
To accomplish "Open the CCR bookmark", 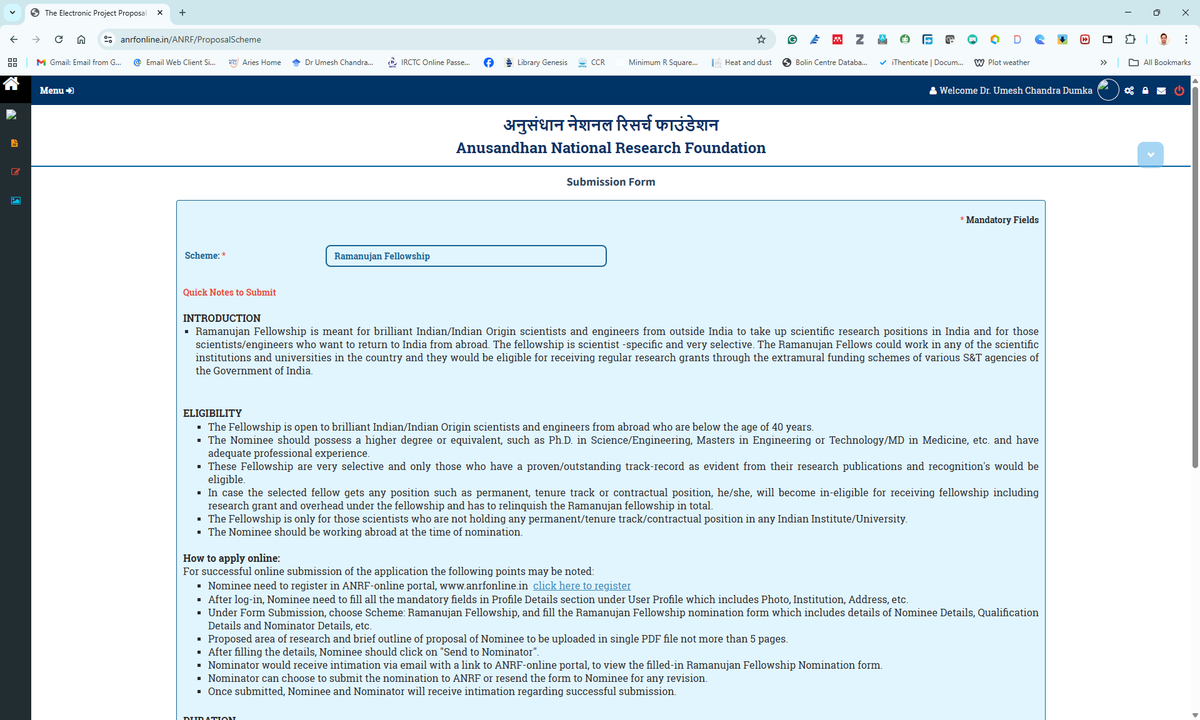I will (592, 62).
